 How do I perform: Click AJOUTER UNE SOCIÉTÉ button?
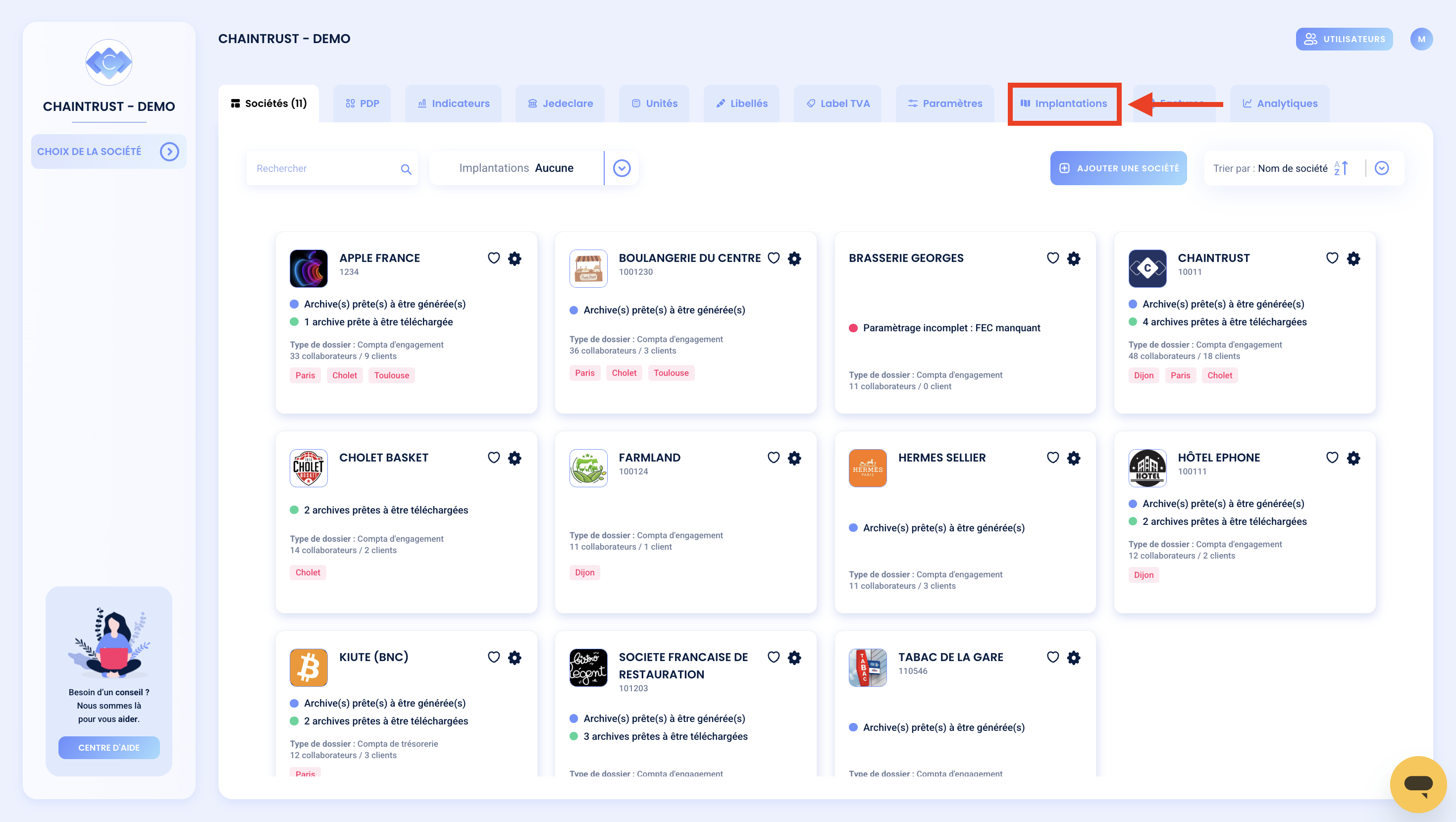[x=1118, y=168]
